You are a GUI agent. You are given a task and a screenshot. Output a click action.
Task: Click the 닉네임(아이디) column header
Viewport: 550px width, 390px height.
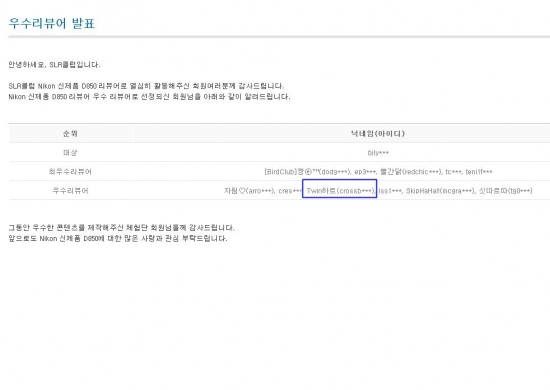click(378, 133)
